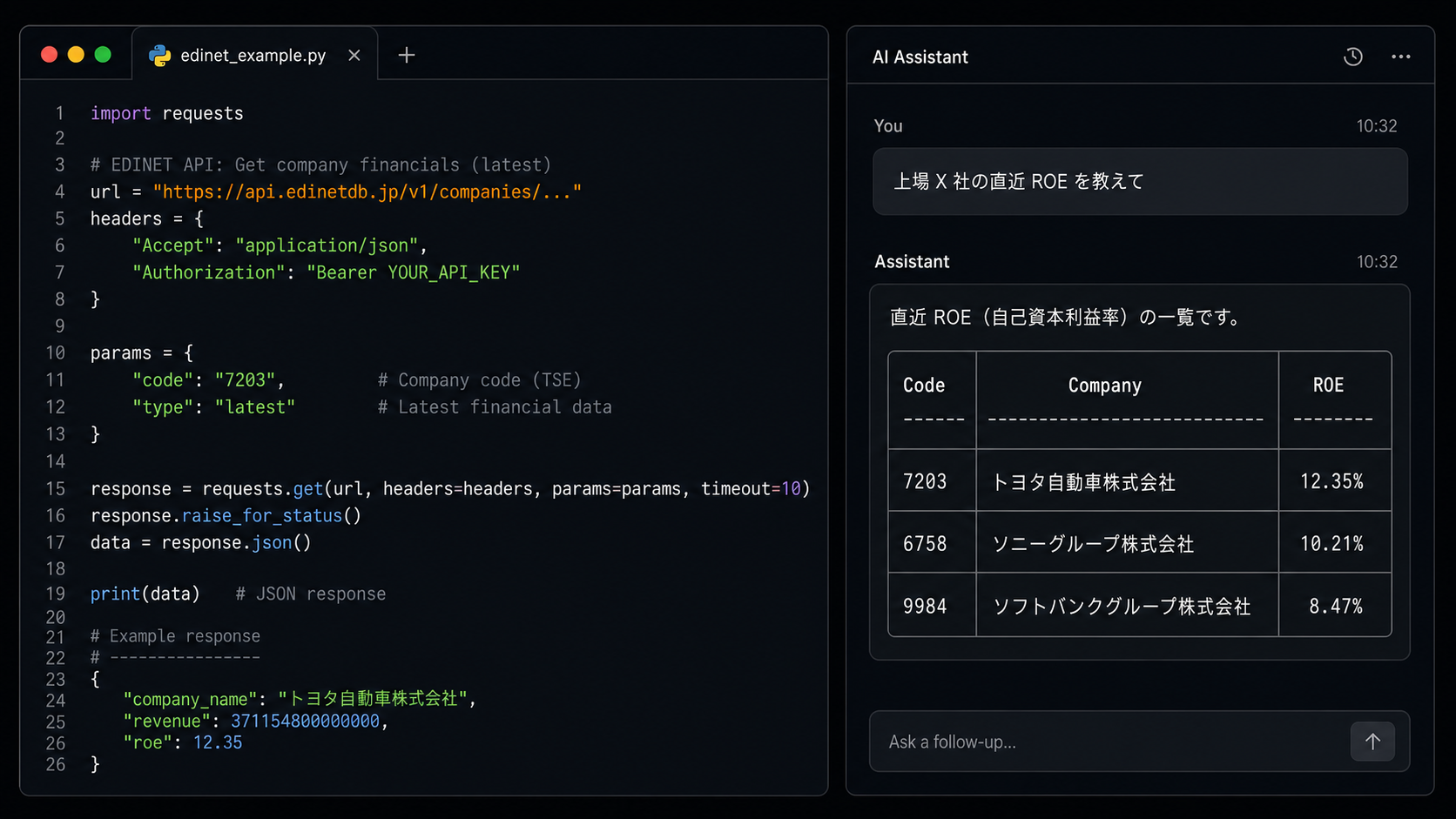
Task: Click the ROE column header
Action: coord(1328,385)
